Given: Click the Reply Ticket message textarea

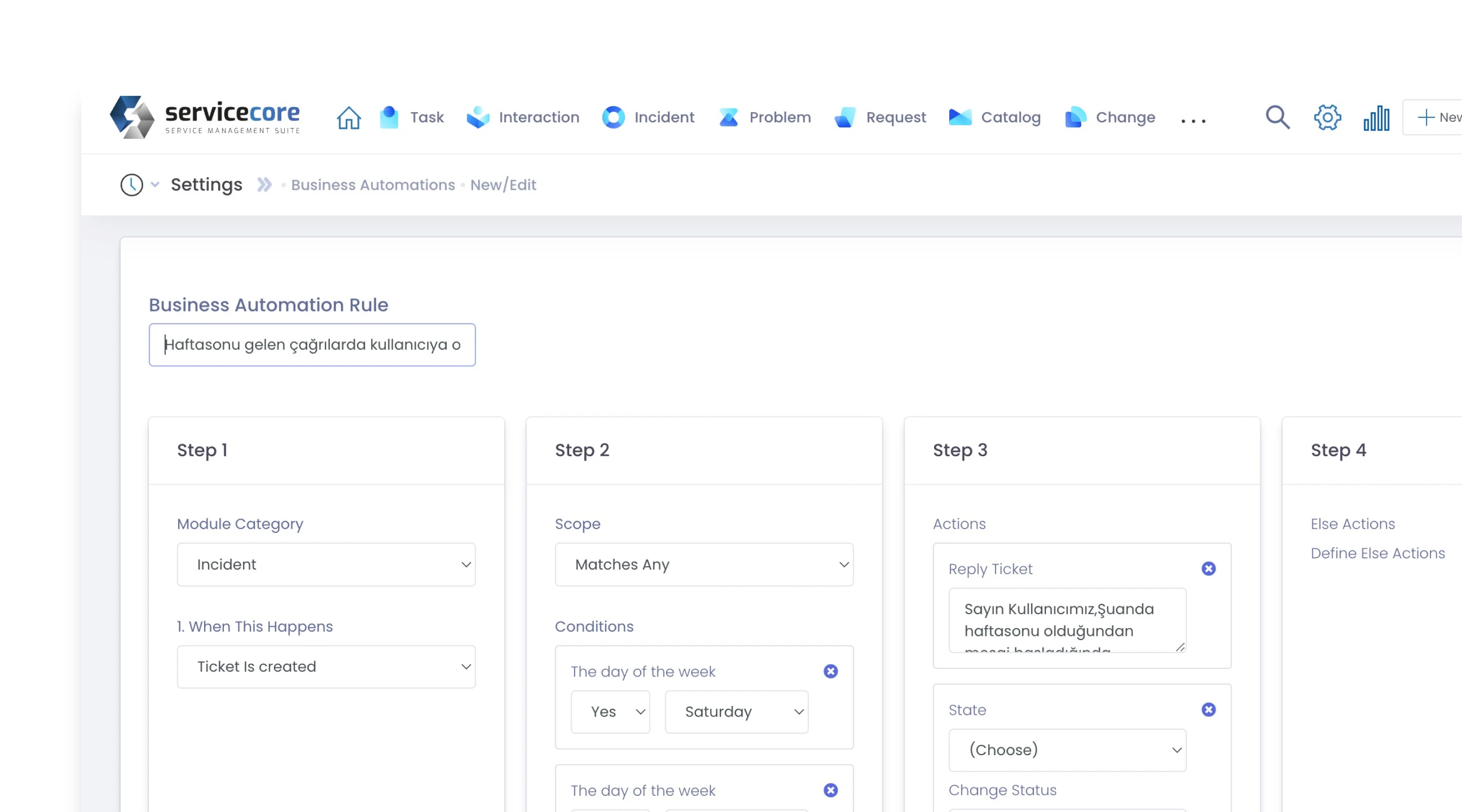Looking at the screenshot, I should pos(1068,620).
